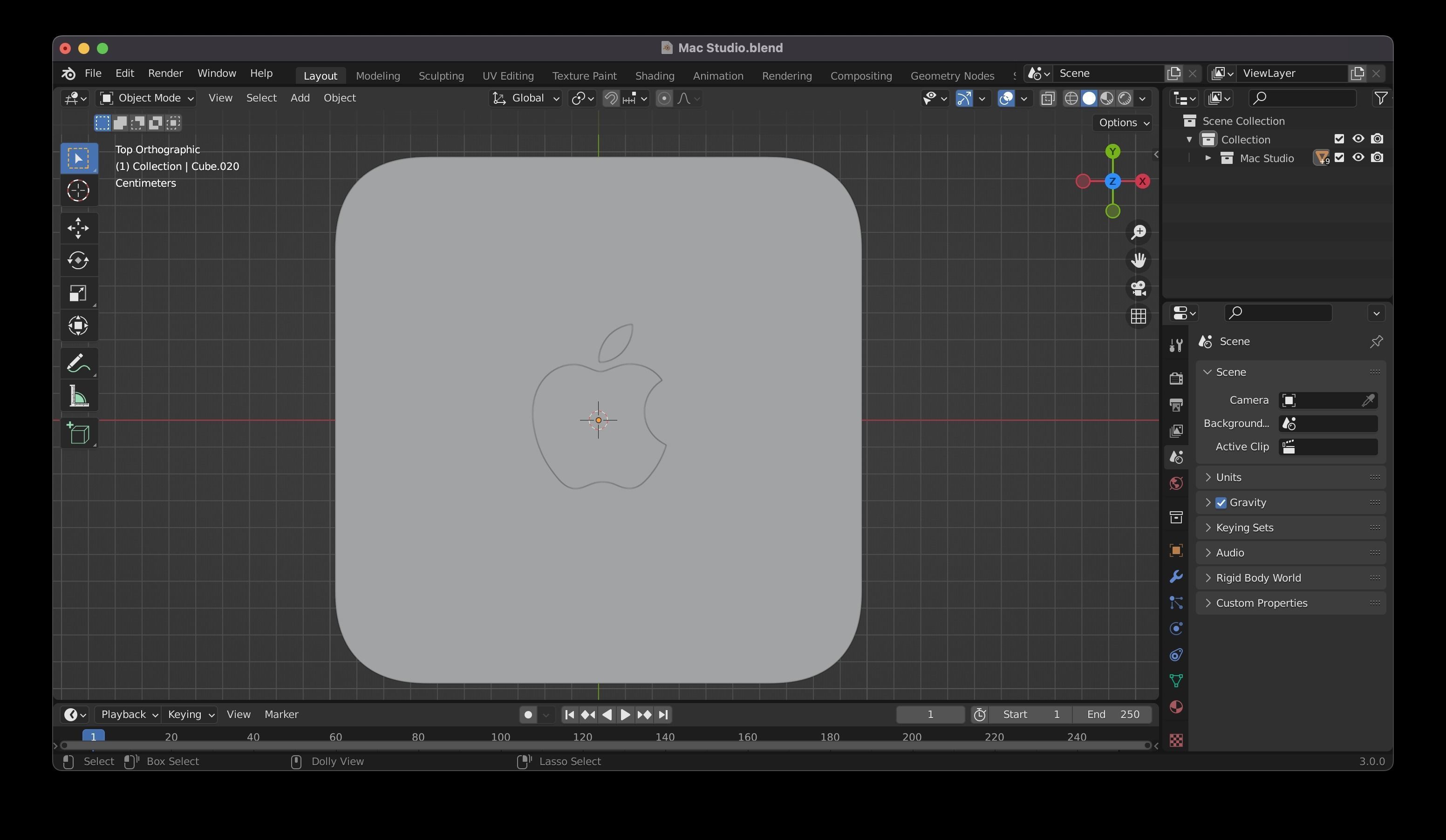
Task: Toggle Collection exclude checkbox in outliner
Action: point(1339,139)
